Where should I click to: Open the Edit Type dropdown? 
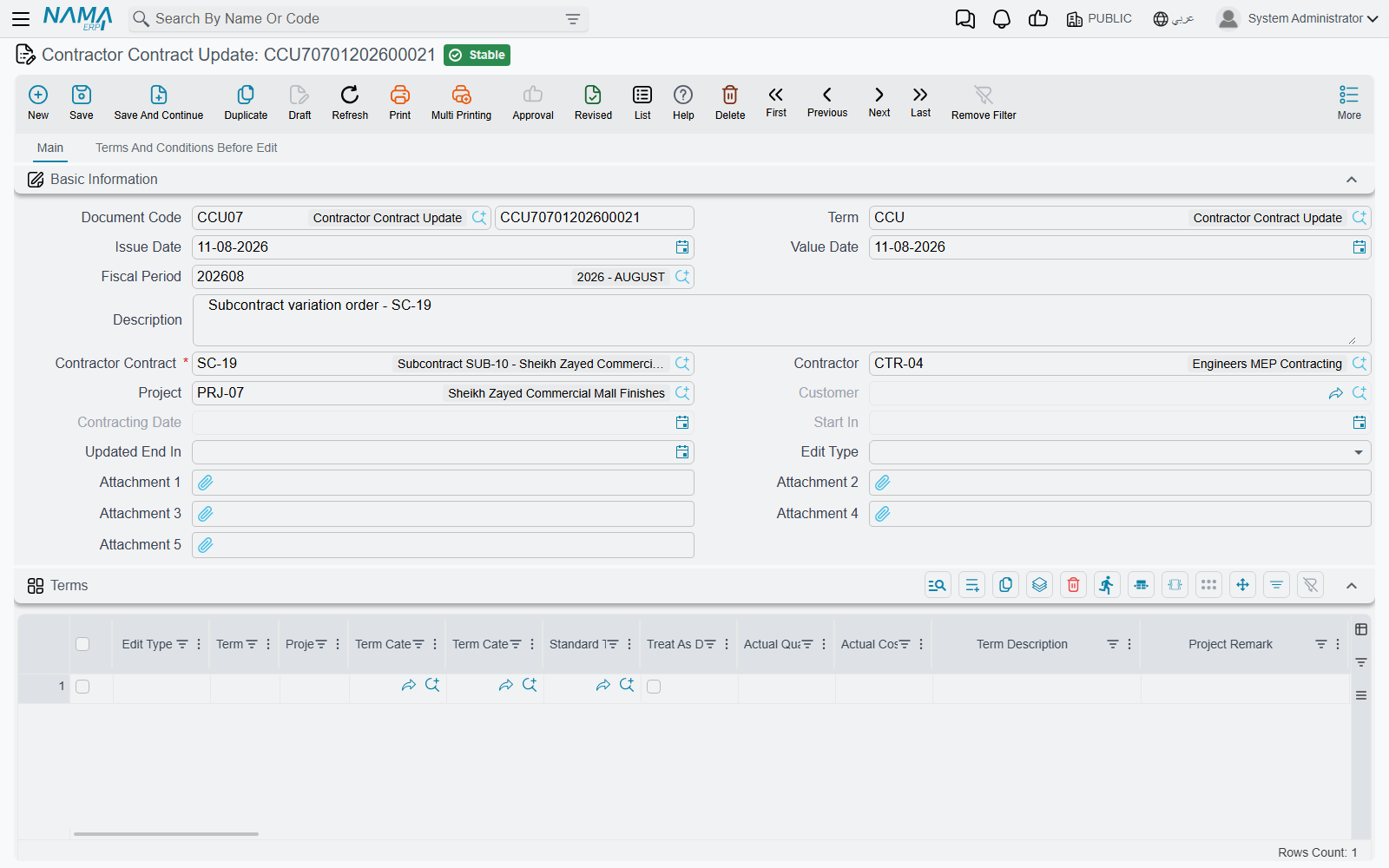(x=1120, y=452)
